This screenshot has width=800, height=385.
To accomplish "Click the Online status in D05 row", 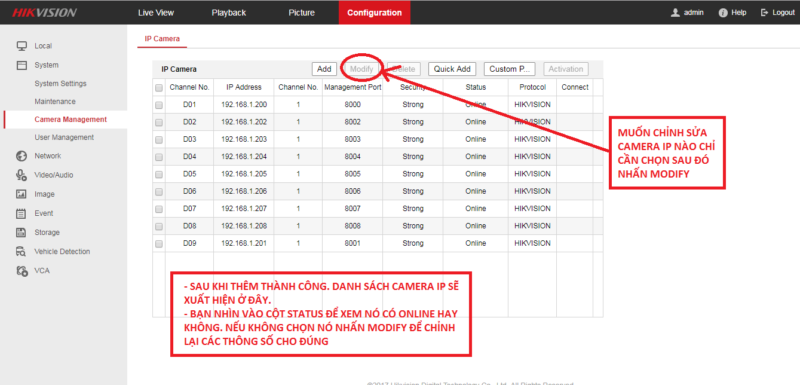I will (476, 174).
